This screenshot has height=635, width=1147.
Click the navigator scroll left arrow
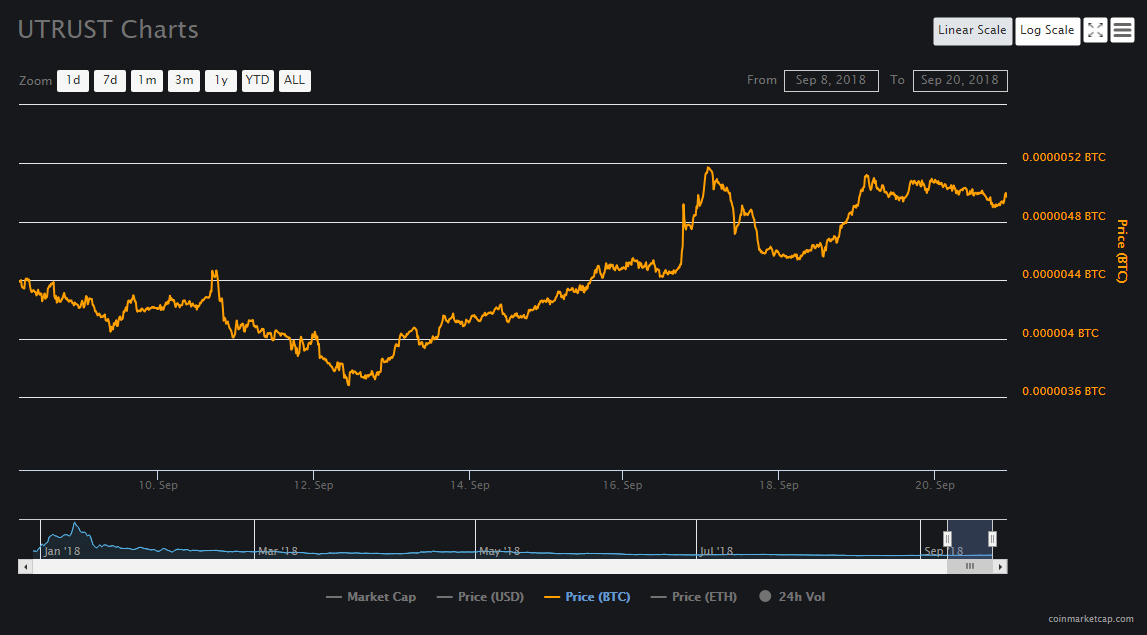coord(26,566)
